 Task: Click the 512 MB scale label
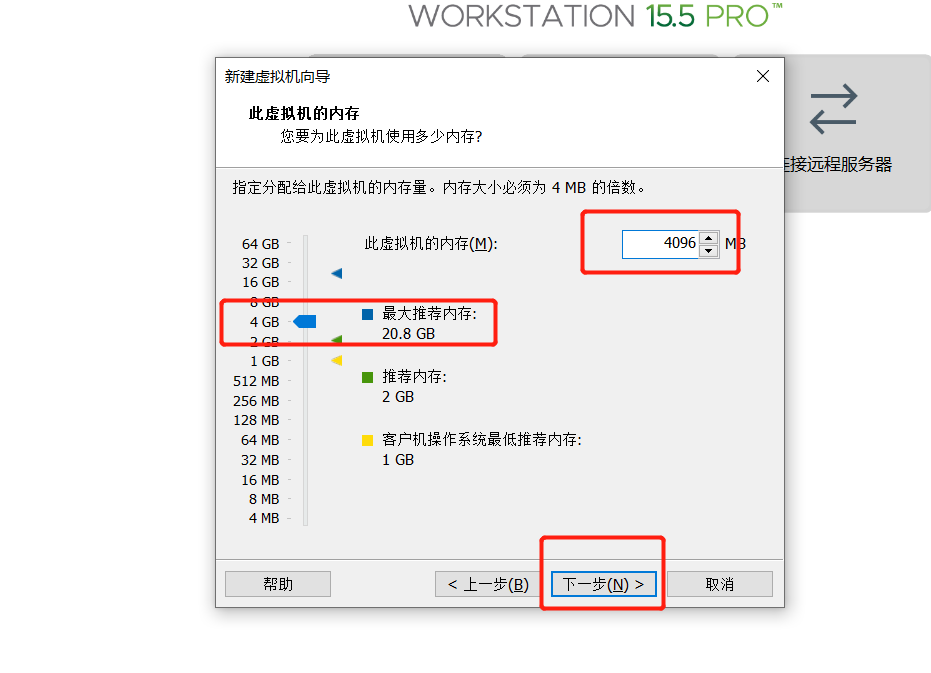tap(256, 381)
